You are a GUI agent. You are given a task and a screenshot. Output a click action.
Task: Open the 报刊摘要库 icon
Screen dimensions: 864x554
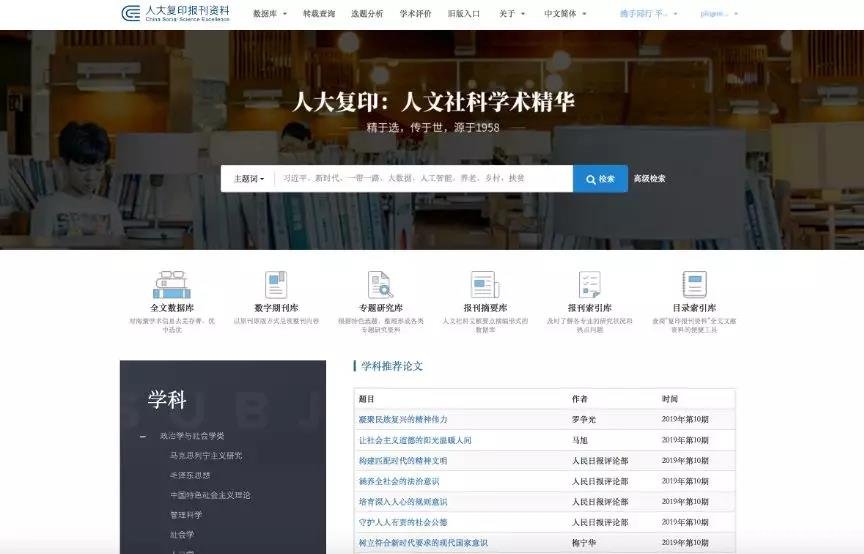click(x=485, y=284)
